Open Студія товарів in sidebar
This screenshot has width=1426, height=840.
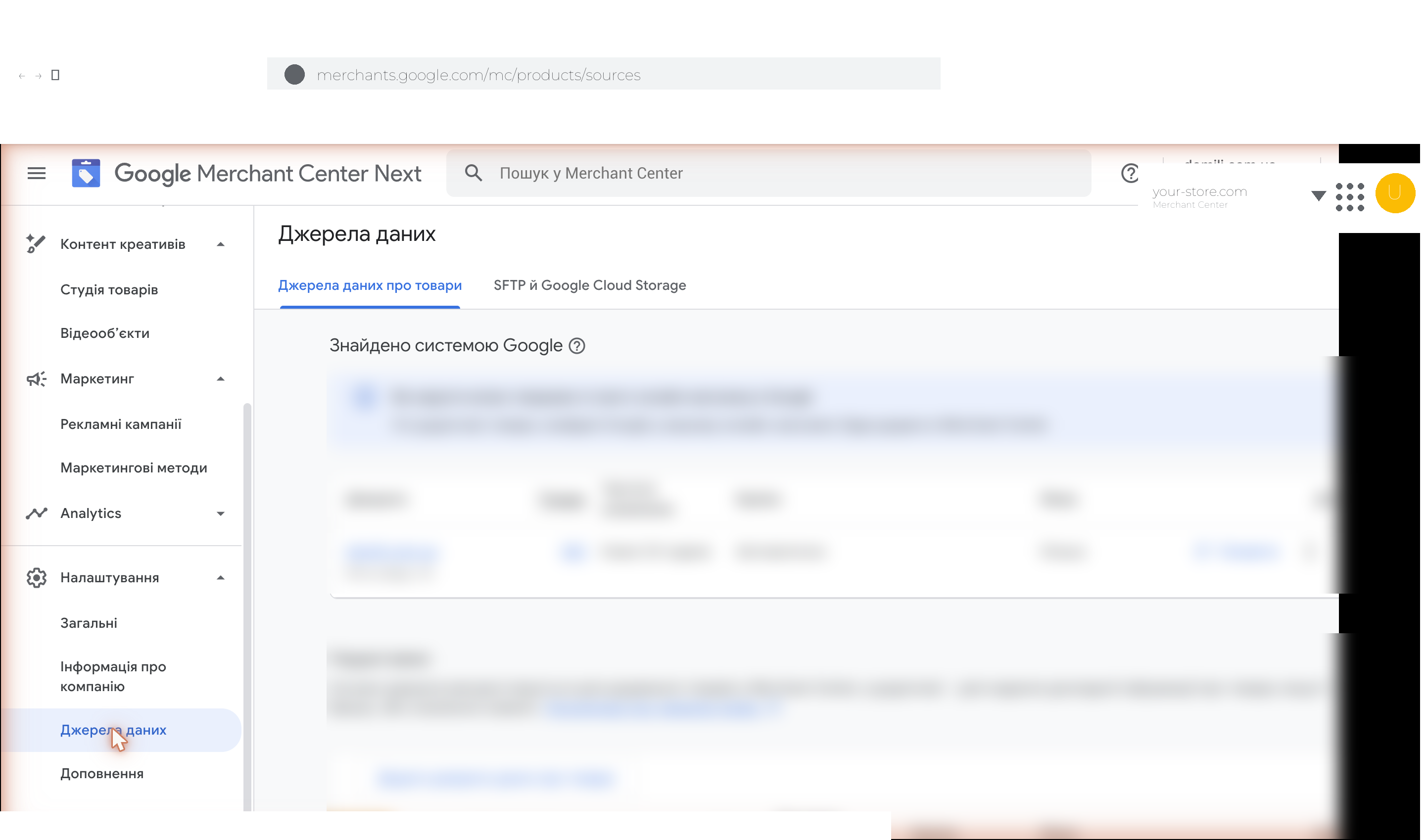[x=109, y=290]
